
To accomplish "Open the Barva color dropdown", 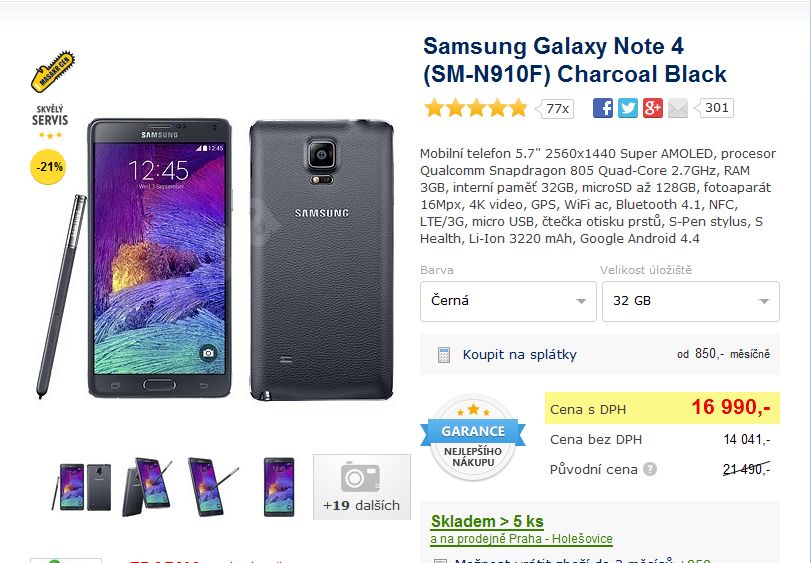I will click(x=509, y=301).
